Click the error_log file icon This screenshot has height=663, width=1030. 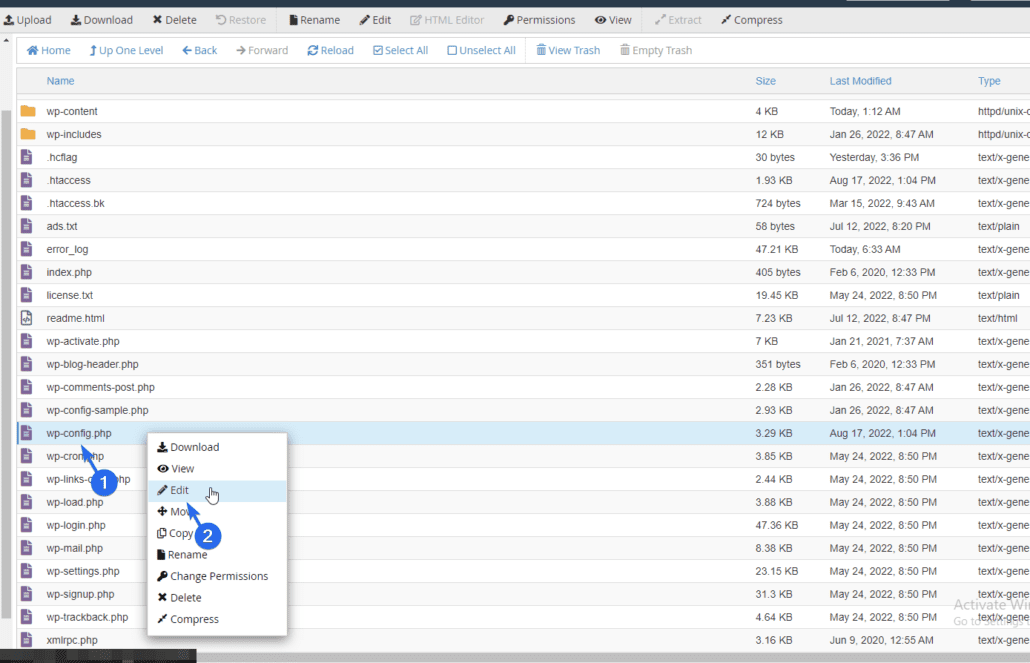pyautogui.click(x=26, y=249)
